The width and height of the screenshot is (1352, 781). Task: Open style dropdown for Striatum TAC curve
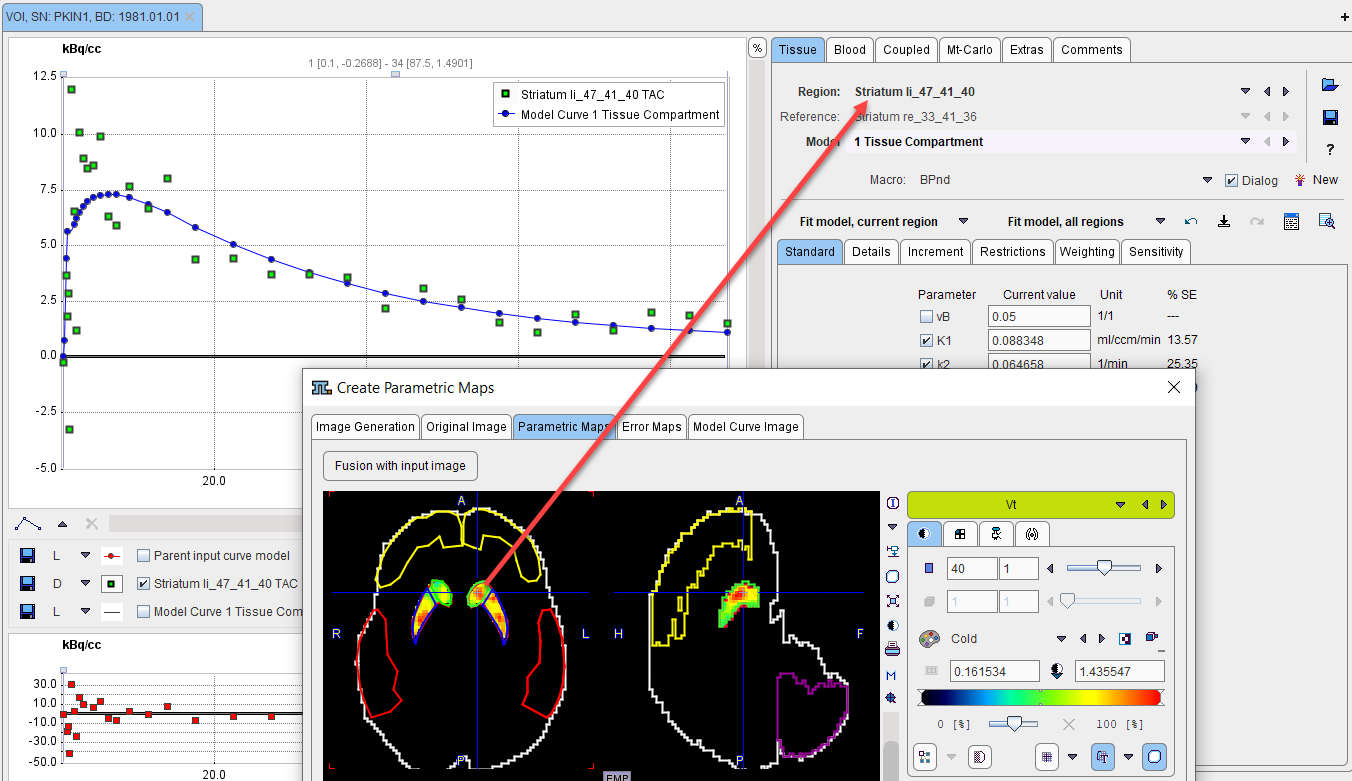[85, 584]
